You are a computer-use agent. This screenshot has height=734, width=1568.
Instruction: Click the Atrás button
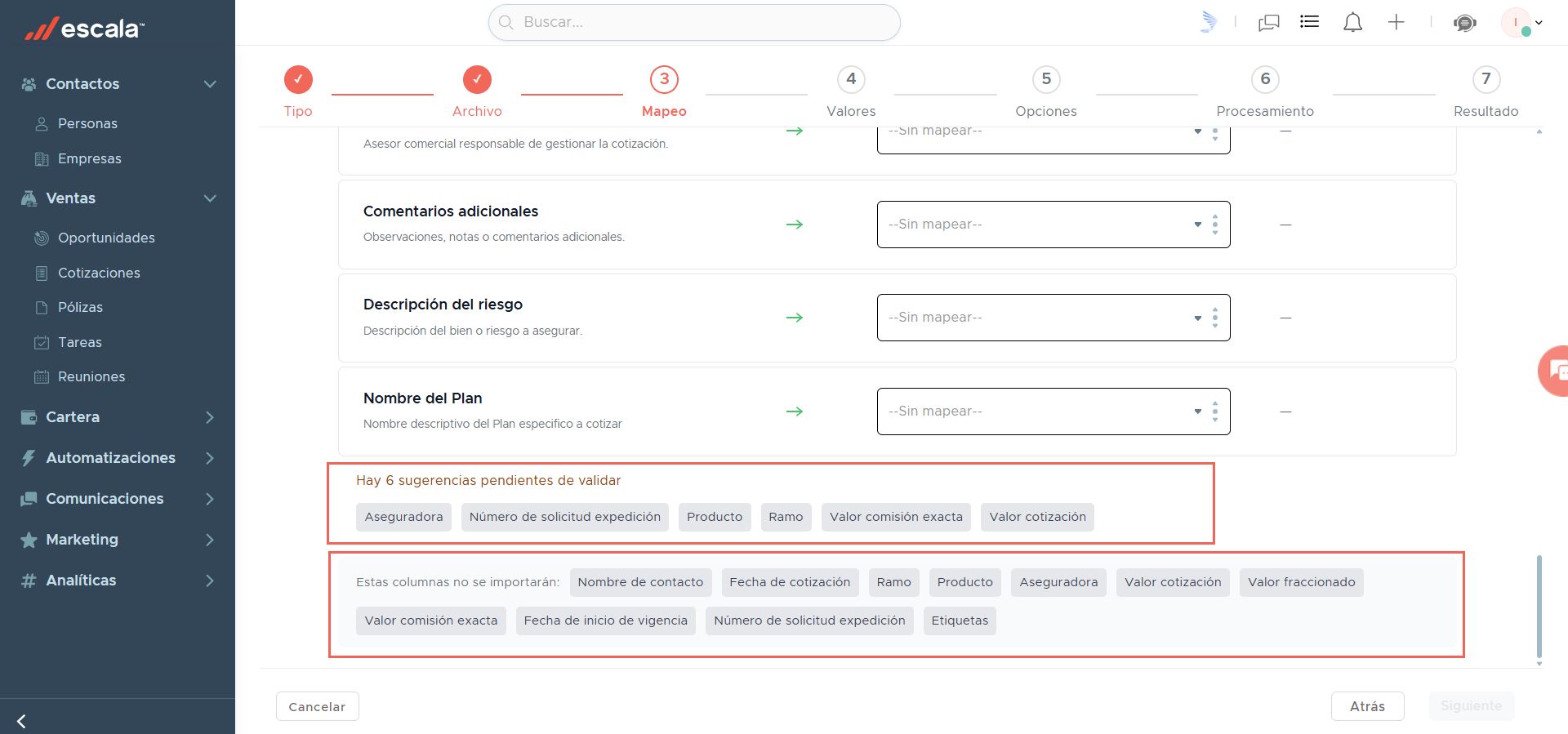click(1367, 706)
